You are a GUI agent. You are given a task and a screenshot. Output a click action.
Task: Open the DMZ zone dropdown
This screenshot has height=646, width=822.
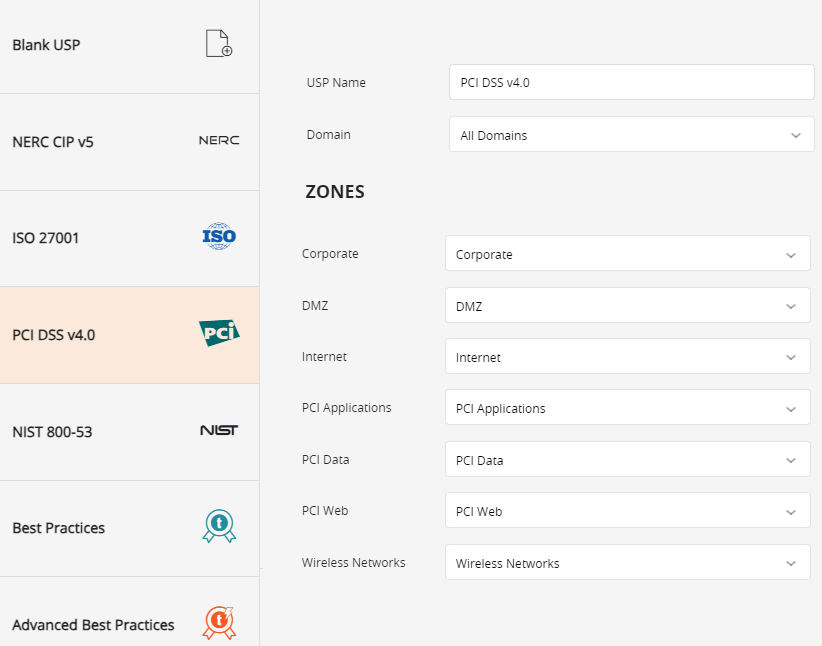(x=627, y=306)
